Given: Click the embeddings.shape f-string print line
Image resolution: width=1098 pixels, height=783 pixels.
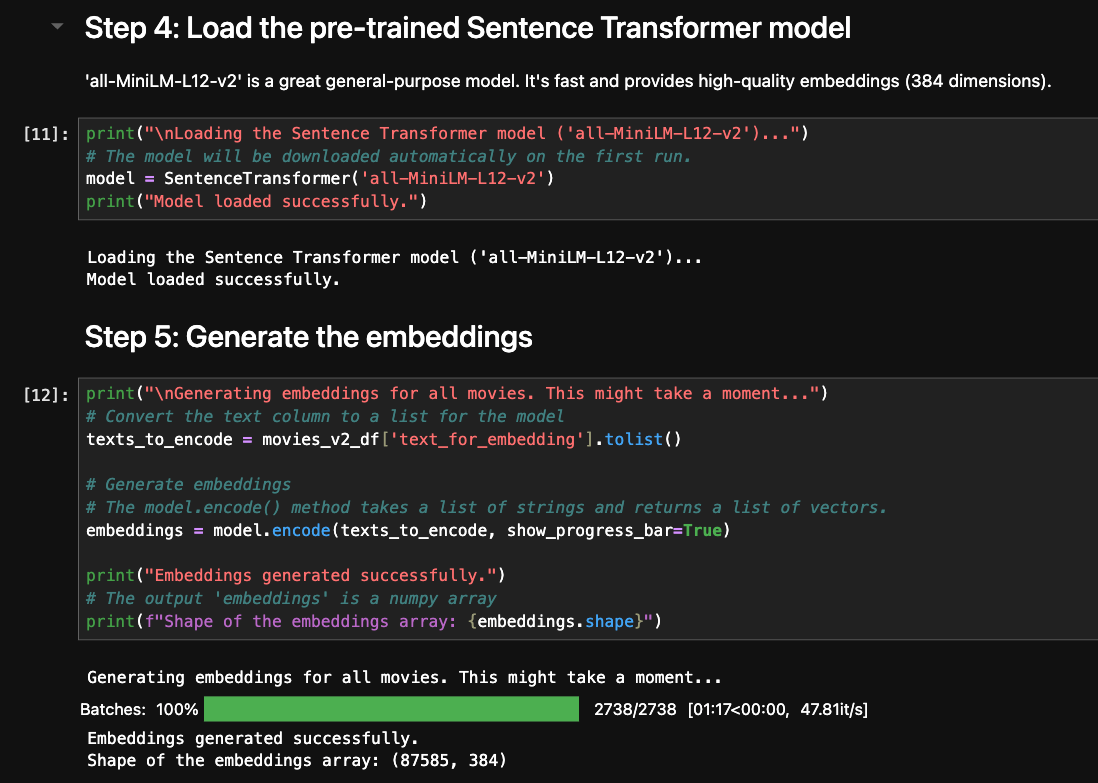Looking at the screenshot, I should [374, 621].
